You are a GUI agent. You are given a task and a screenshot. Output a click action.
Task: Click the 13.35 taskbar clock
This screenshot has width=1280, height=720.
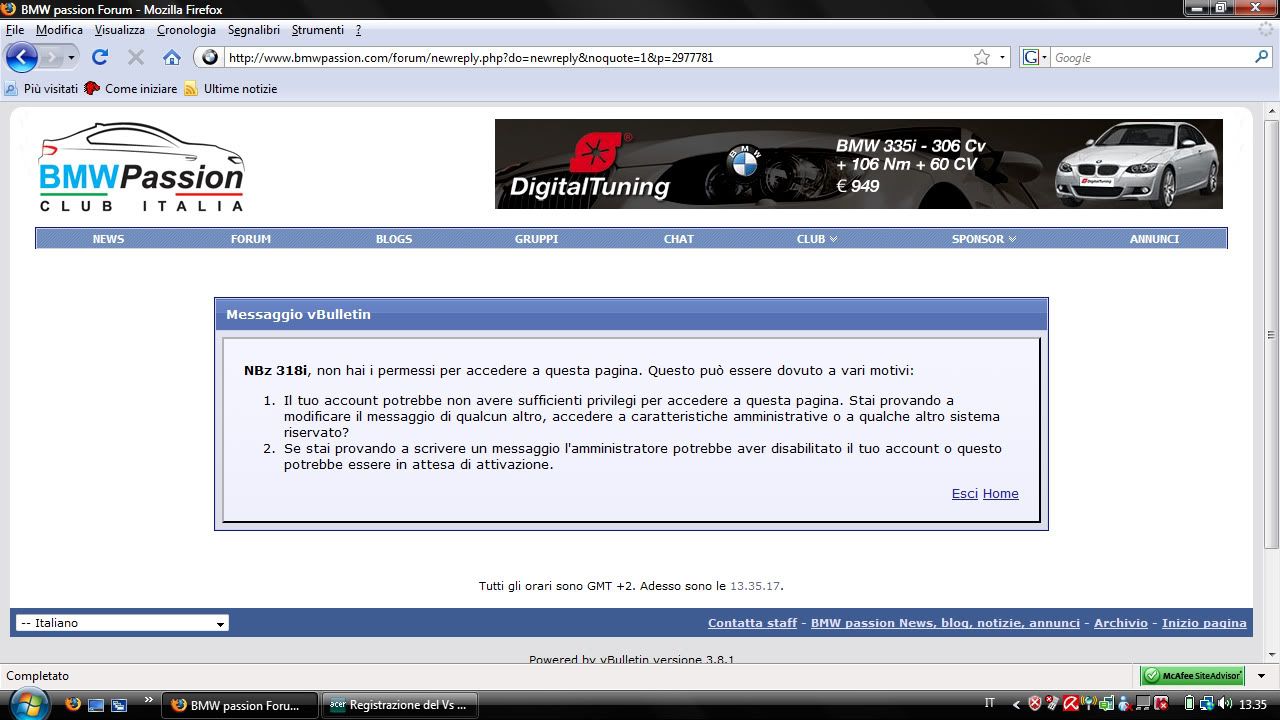(1253, 704)
